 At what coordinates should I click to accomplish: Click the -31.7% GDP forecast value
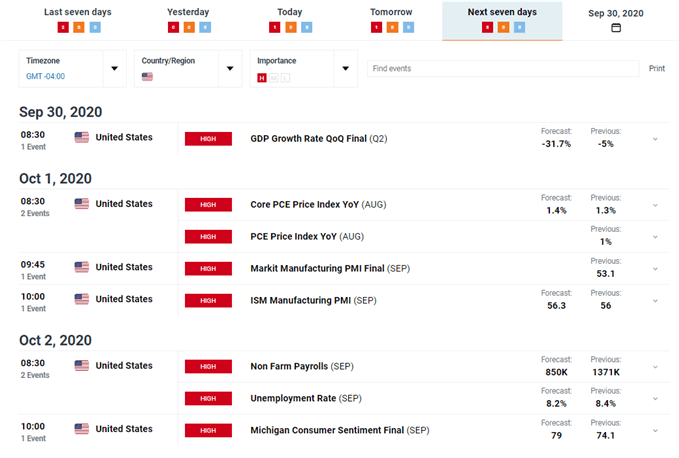[556, 144]
